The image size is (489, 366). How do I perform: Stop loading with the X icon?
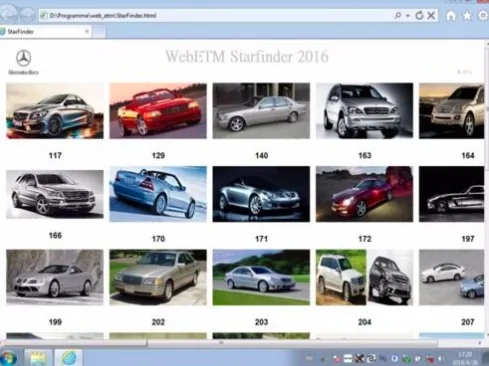click(431, 15)
